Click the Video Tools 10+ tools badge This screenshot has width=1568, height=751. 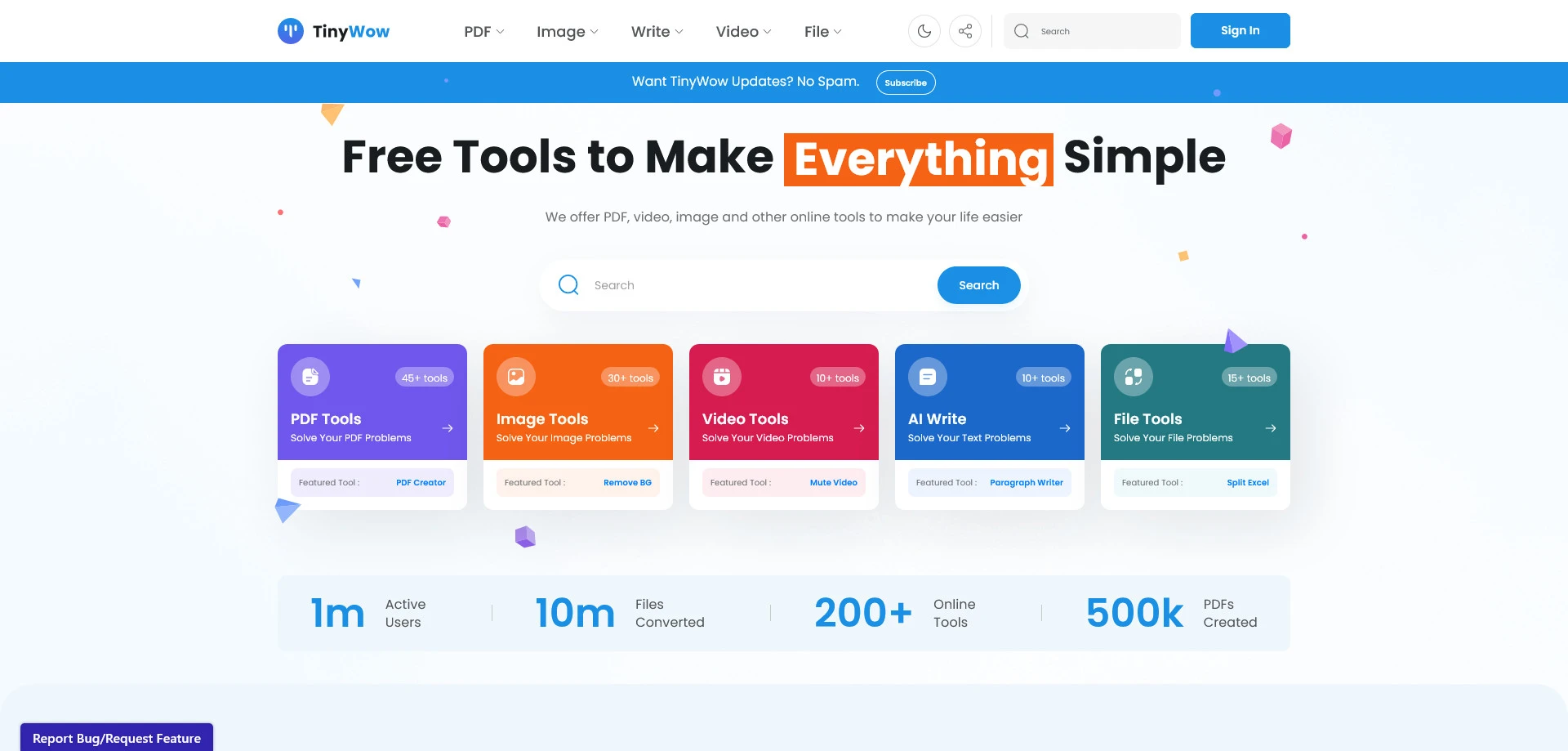(x=837, y=378)
